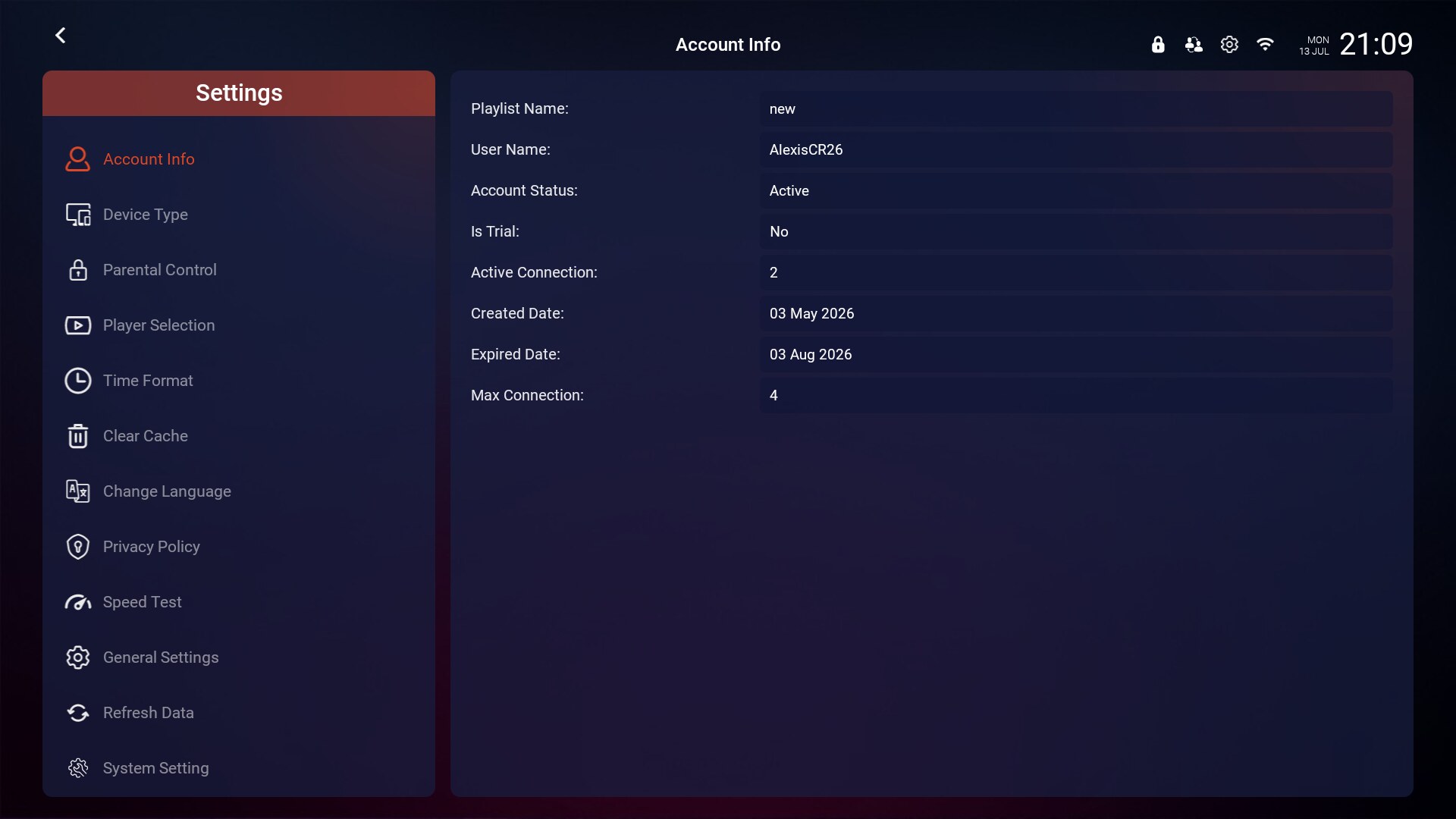
Task: Select Account Info menu label
Action: [x=149, y=159]
